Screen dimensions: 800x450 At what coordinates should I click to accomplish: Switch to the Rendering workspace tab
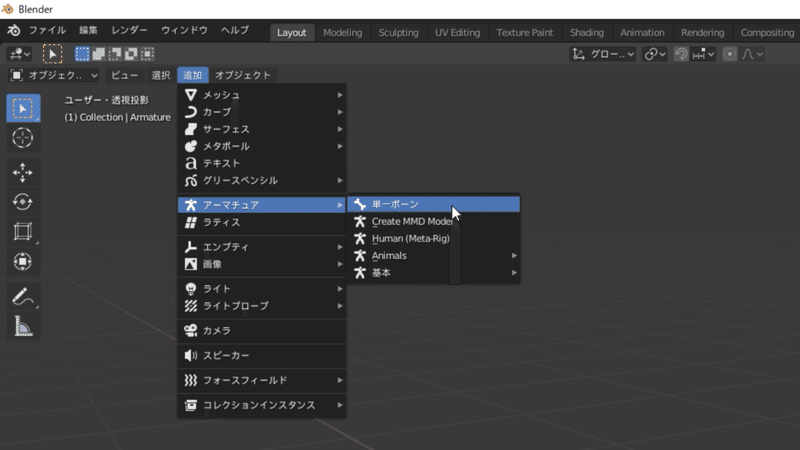coord(703,33)
